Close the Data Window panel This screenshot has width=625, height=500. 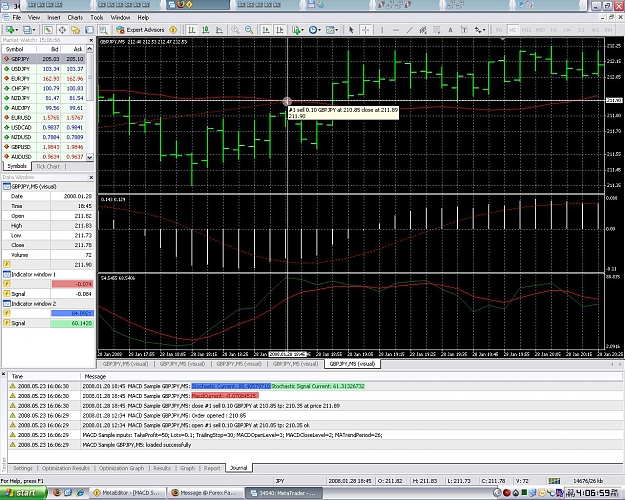[91, 177]
